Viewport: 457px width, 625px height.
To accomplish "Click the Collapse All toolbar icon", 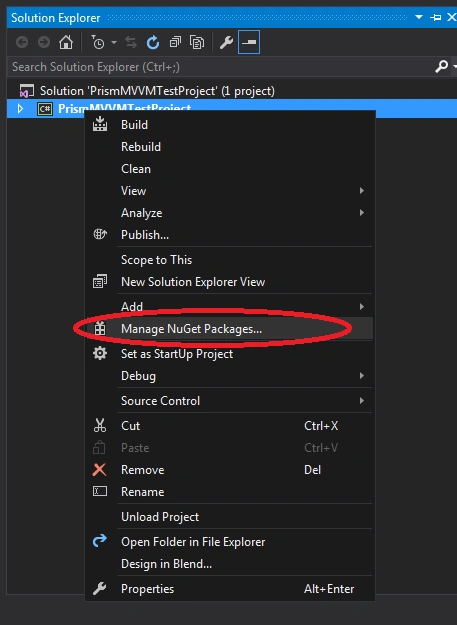I will point(175,42).
